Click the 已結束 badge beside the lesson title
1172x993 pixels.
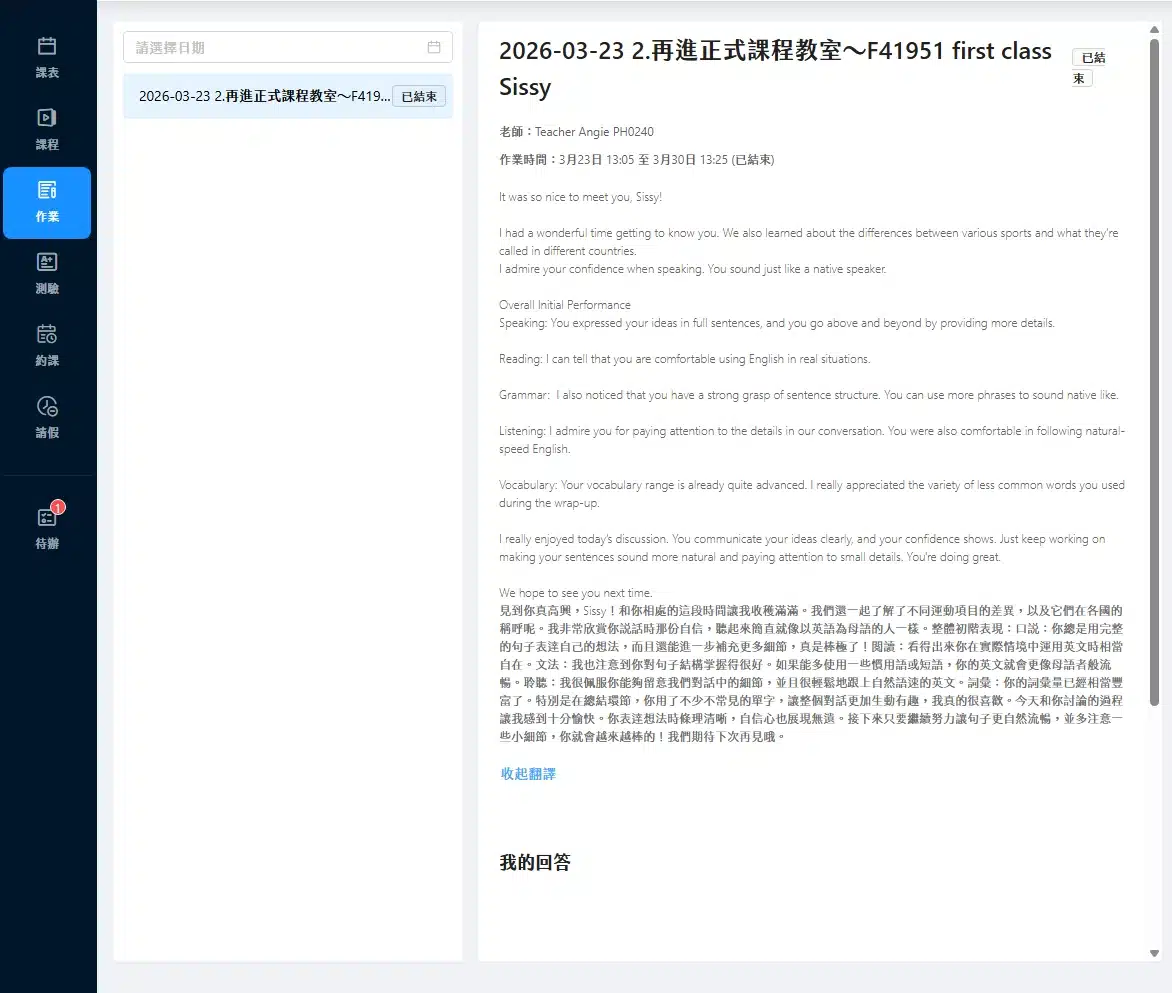click(x=1090, y=68)
